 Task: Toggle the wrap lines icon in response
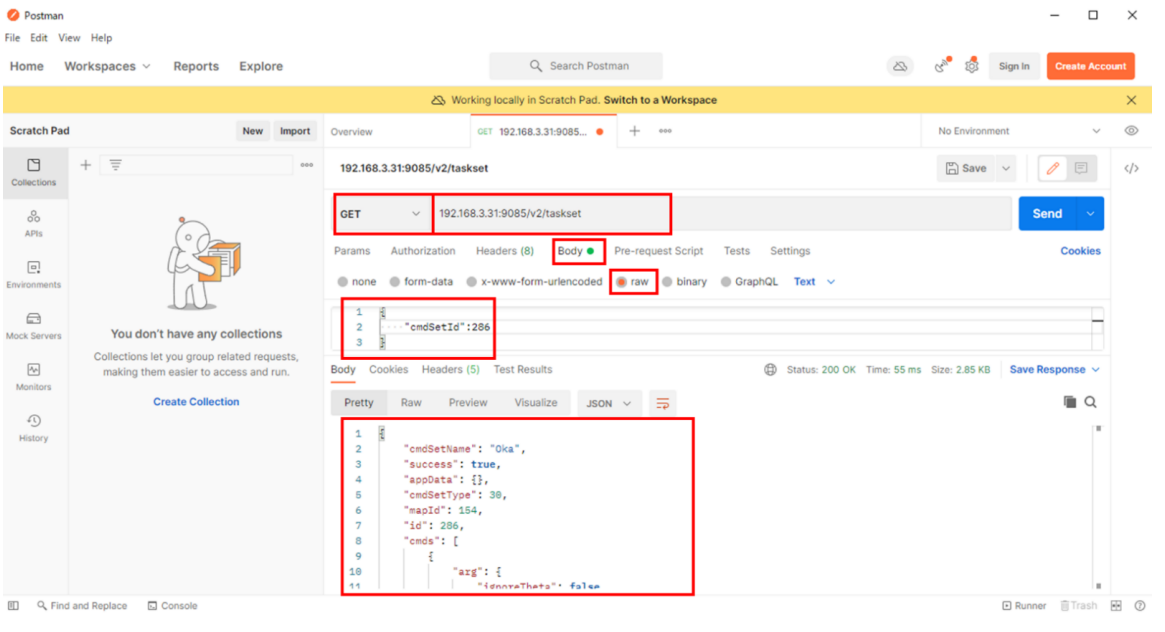[662, 403]
